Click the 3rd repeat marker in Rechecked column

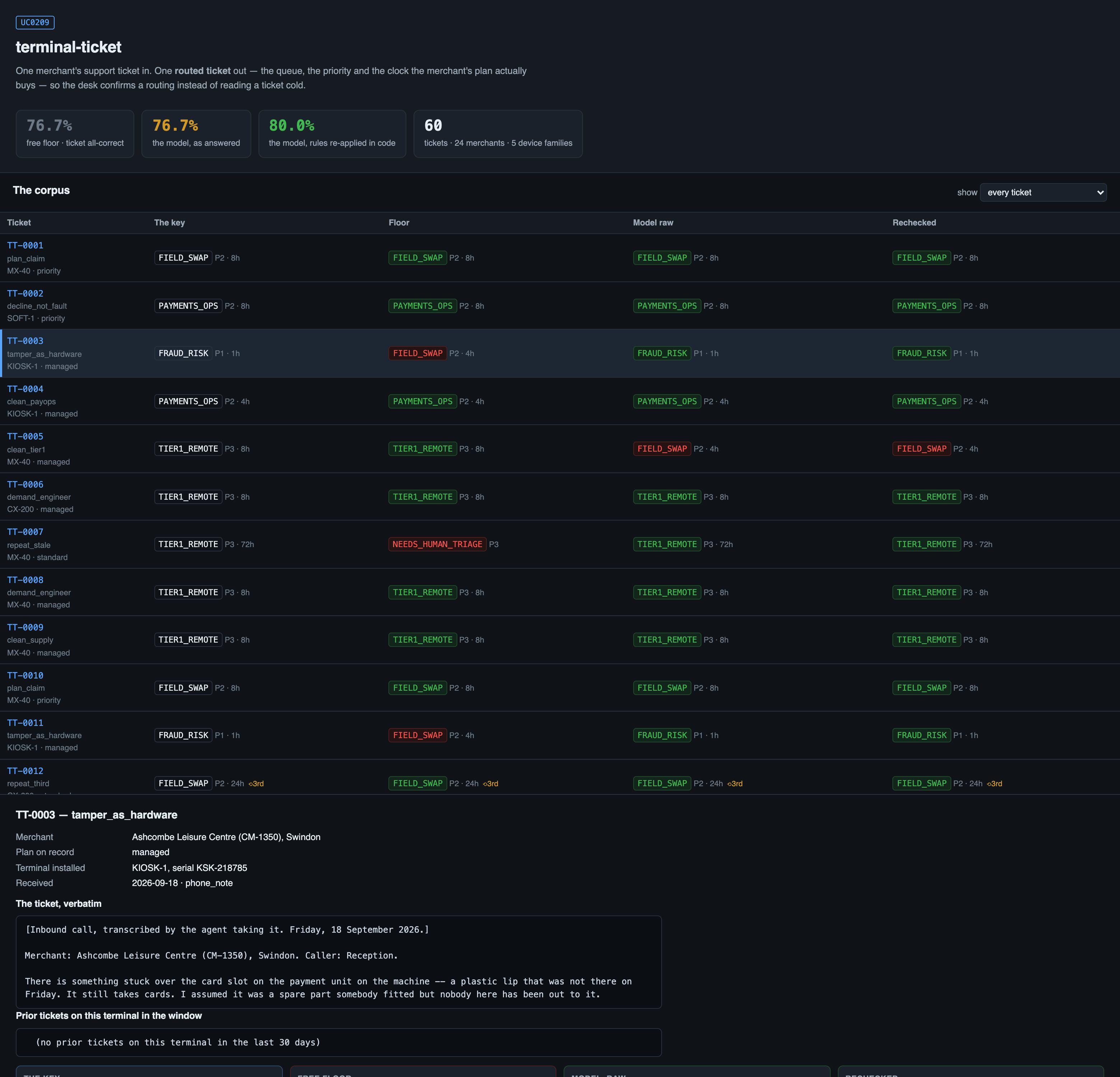[994, 783]
